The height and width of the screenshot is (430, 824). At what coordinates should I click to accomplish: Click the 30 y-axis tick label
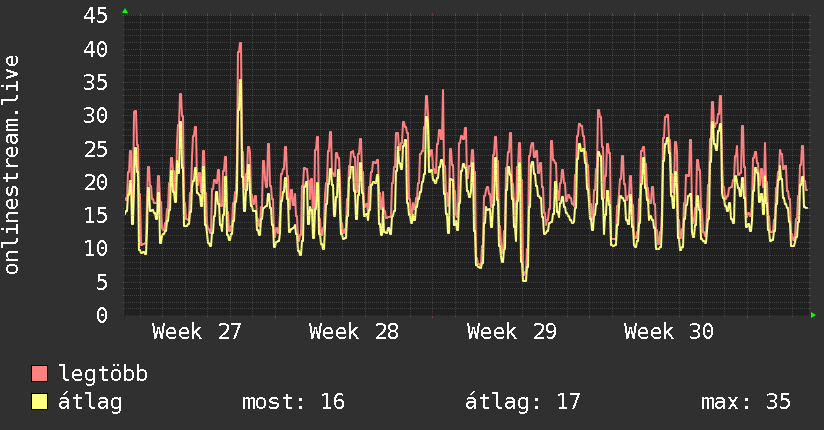pos(96,116)
